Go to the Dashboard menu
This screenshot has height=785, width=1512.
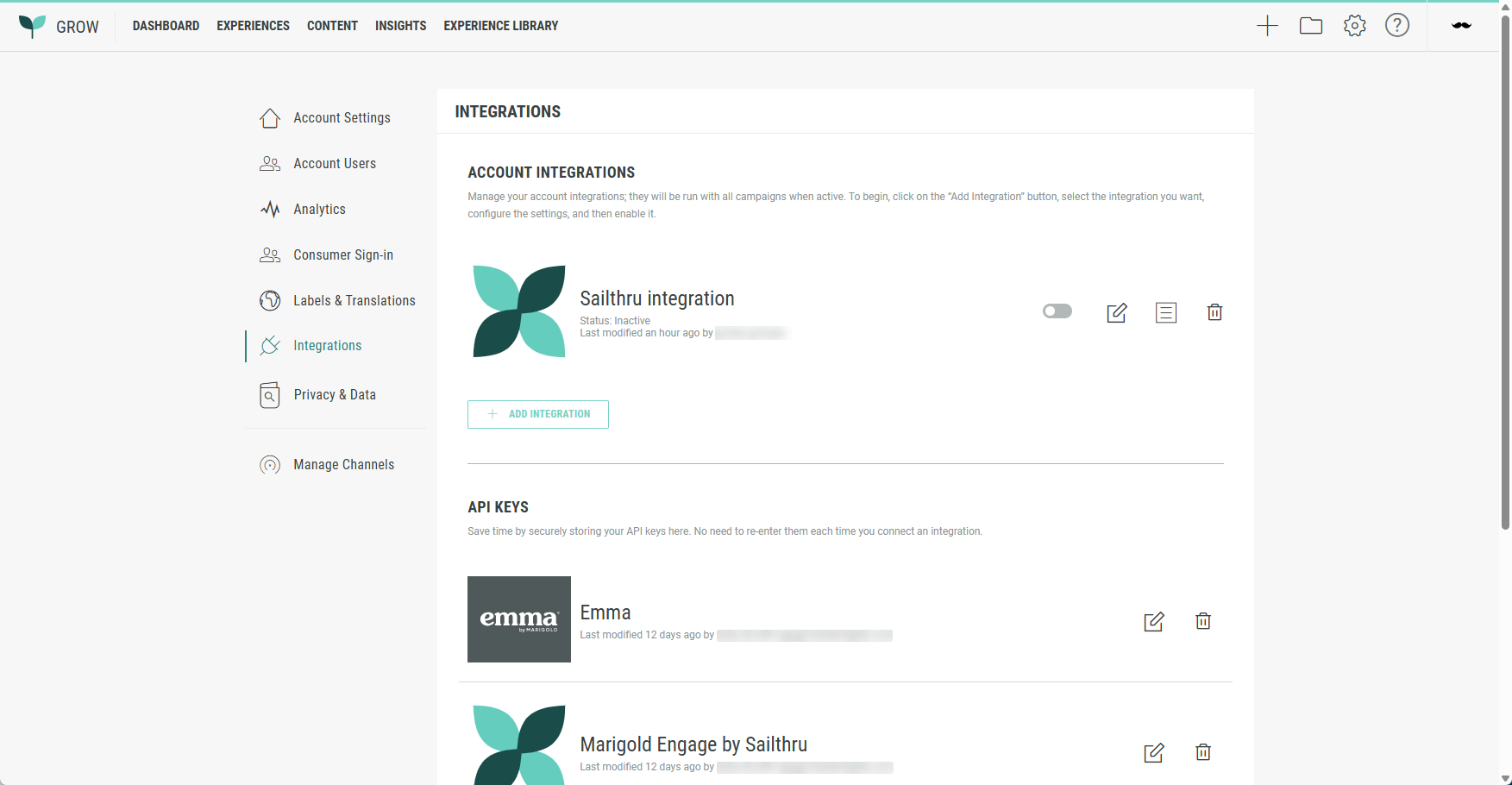click(166, 26)
